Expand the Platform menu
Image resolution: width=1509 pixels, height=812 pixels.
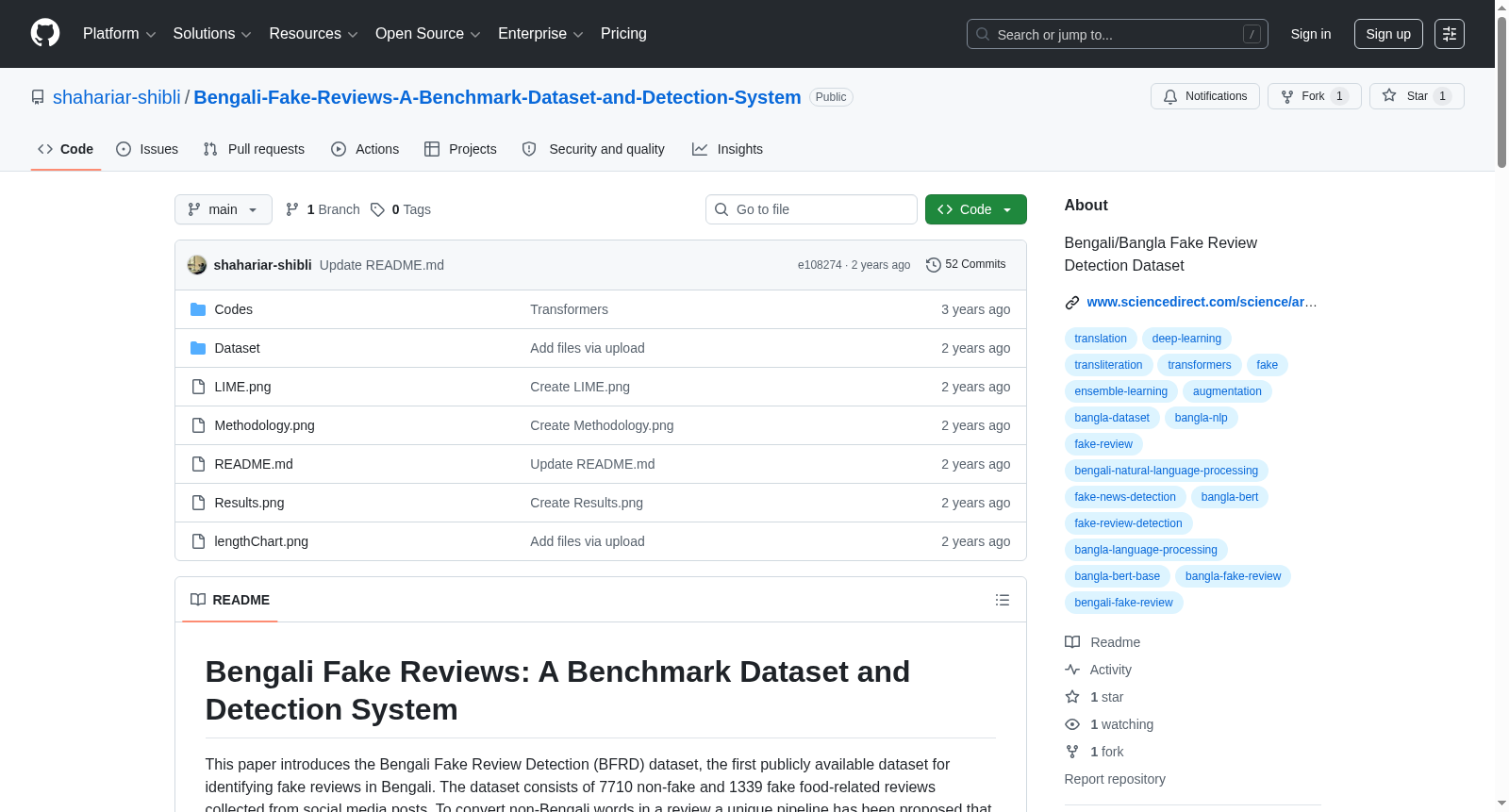point(120,34)
